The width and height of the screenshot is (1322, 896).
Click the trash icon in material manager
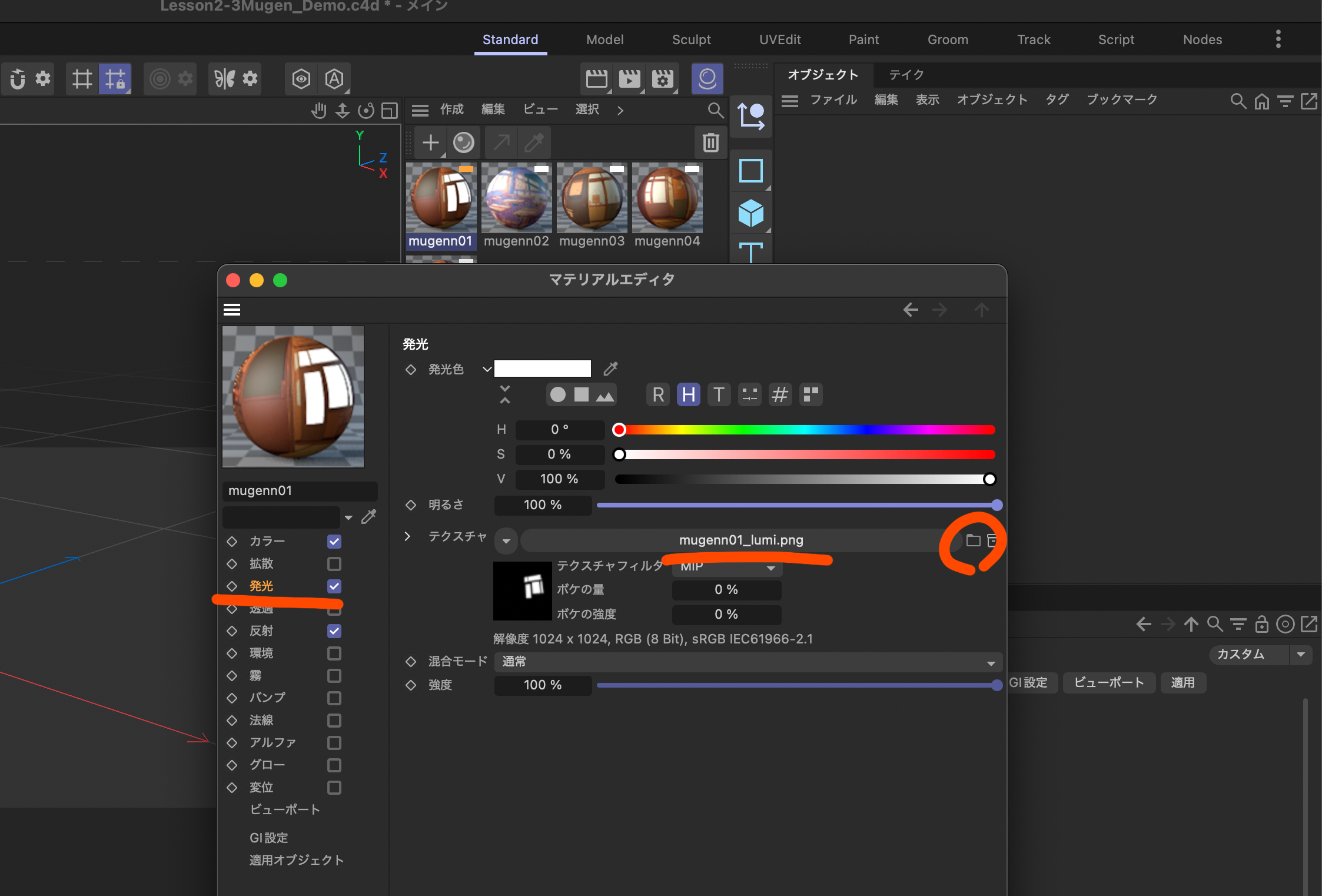tap(710, 142)
